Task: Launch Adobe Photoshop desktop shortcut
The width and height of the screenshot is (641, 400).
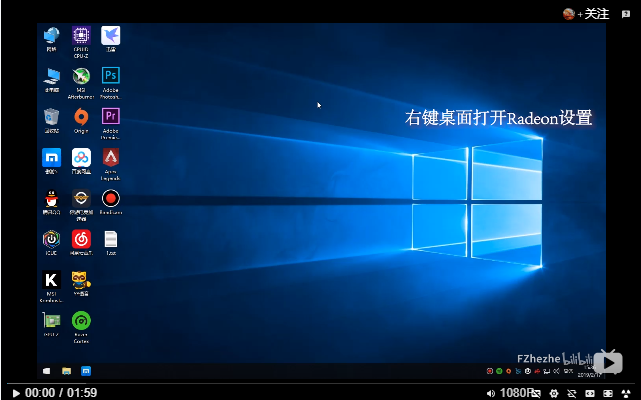Action: pyautogui.click(x=110, y=83)
